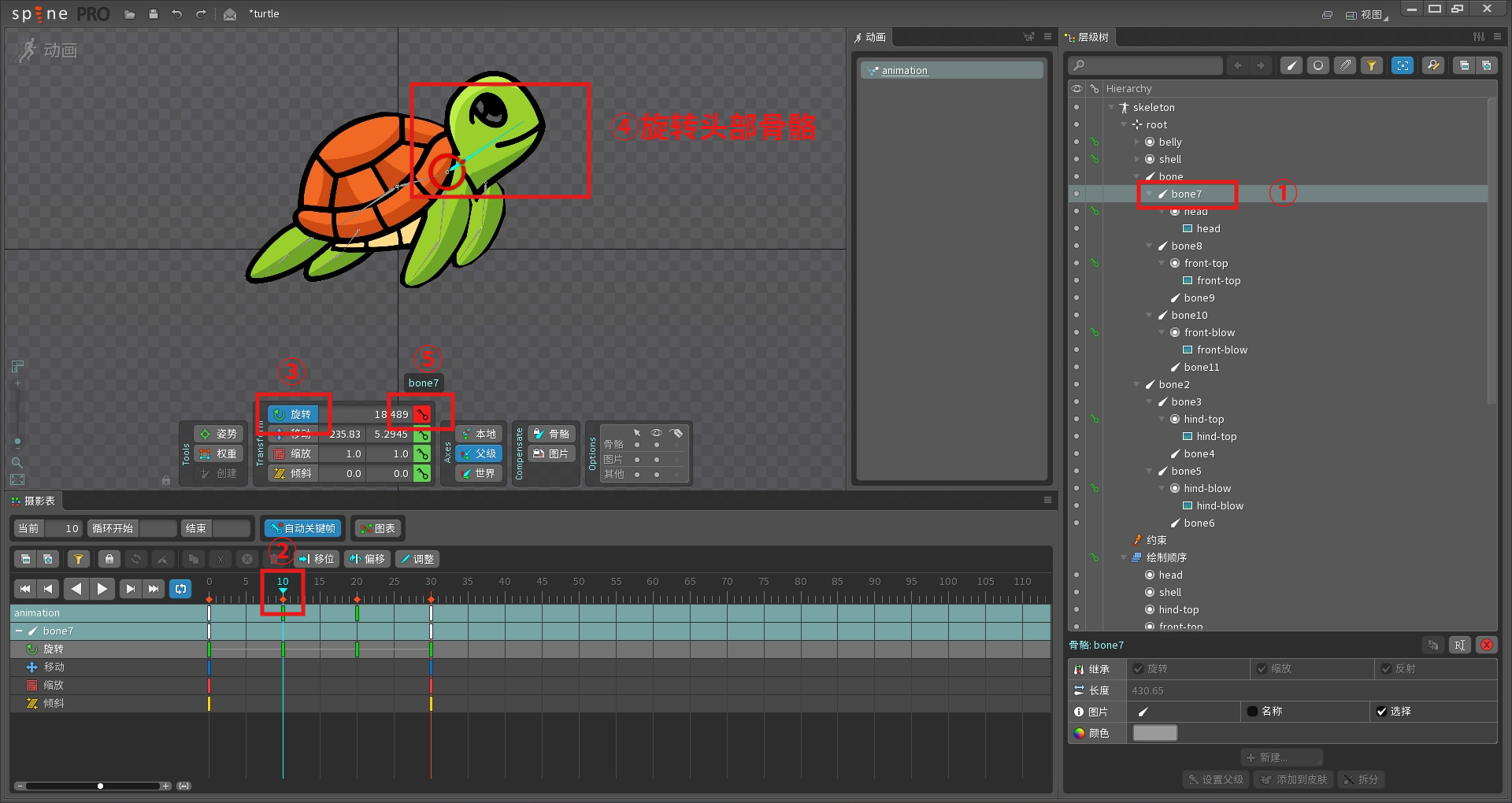The width and height of the screenshot is (1512, 803).
Task: Jump to last frame of animation
Action: (154, 589)
